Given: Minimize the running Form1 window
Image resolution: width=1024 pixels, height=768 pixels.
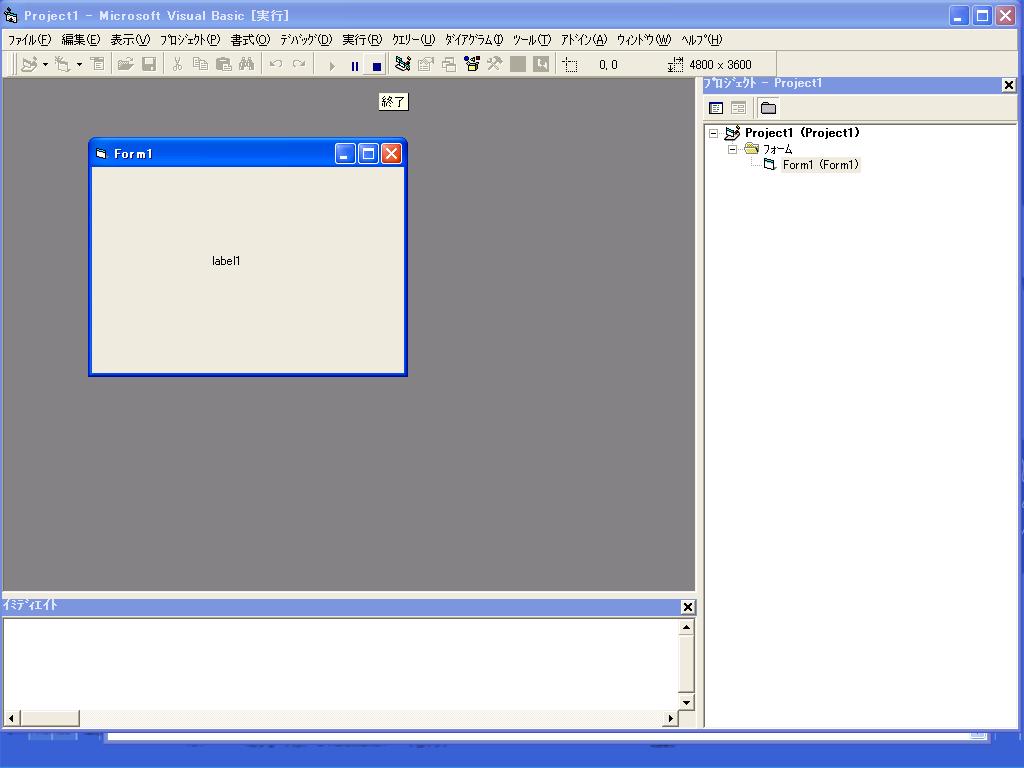Looking at the screenshot, I should [345, 153].
